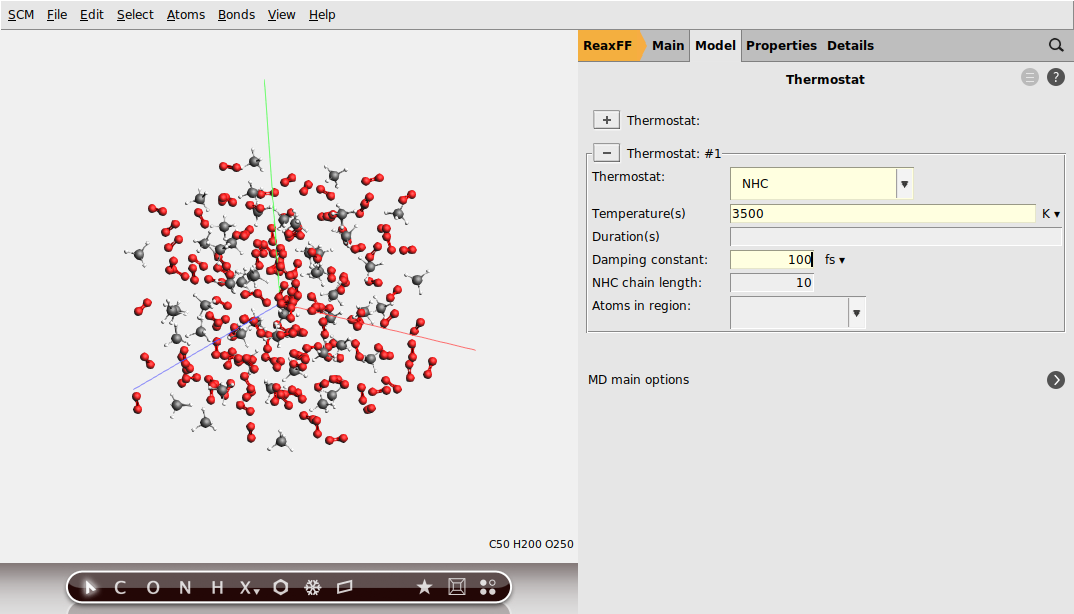Click the Duration(s) input field
The height and width of the screenshot is (614, 1074).
[895, 236]
